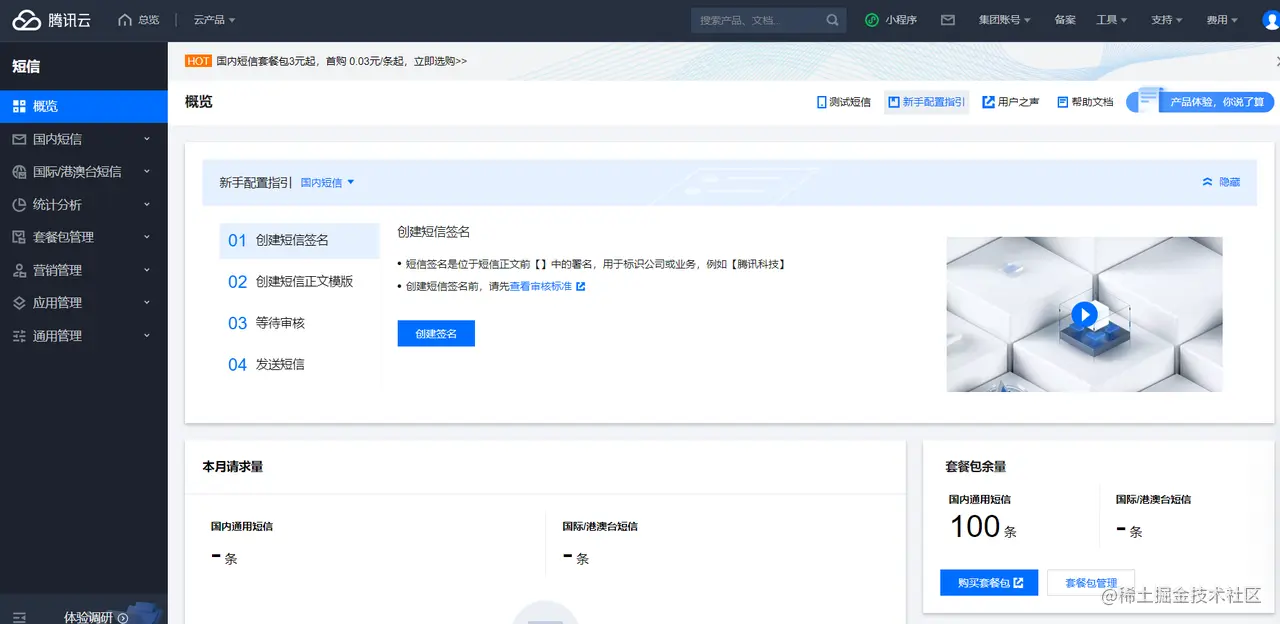Open the 小程序 mini-program icon
Viewport: 1280px width, 624px height.
[x=872, y=20]
